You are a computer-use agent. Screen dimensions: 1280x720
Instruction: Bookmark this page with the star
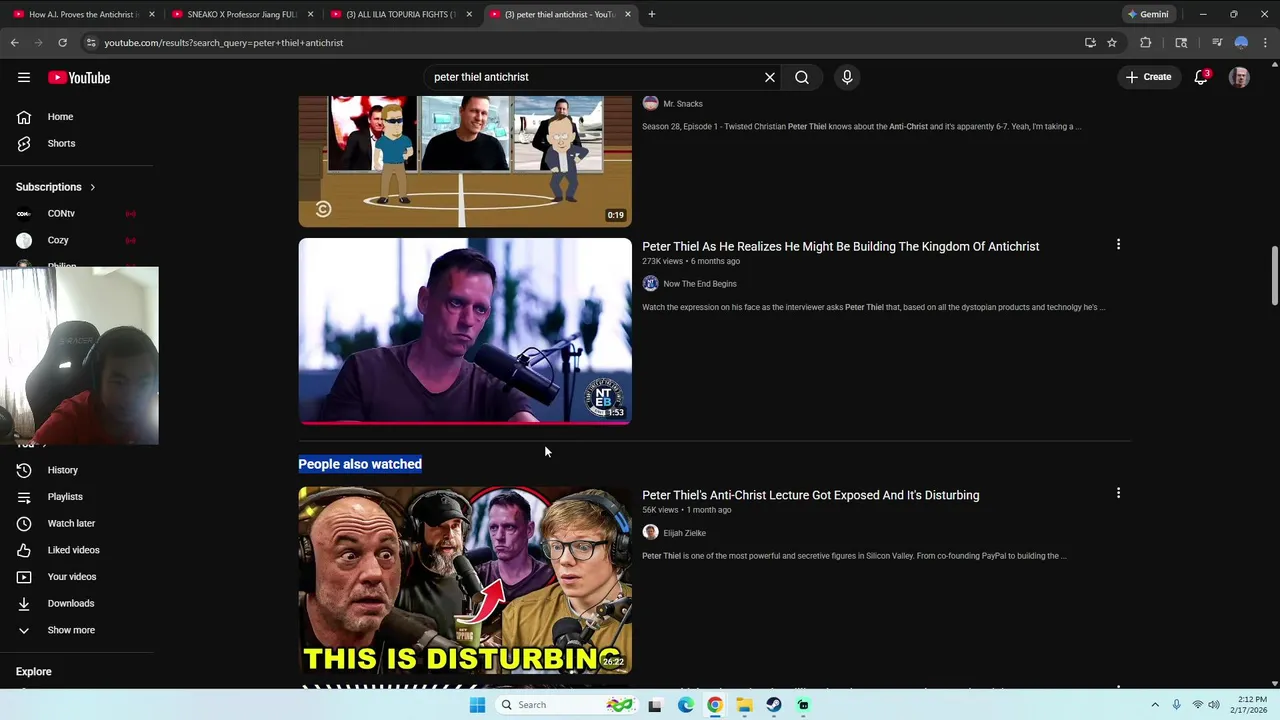(x=1112, y=43)
